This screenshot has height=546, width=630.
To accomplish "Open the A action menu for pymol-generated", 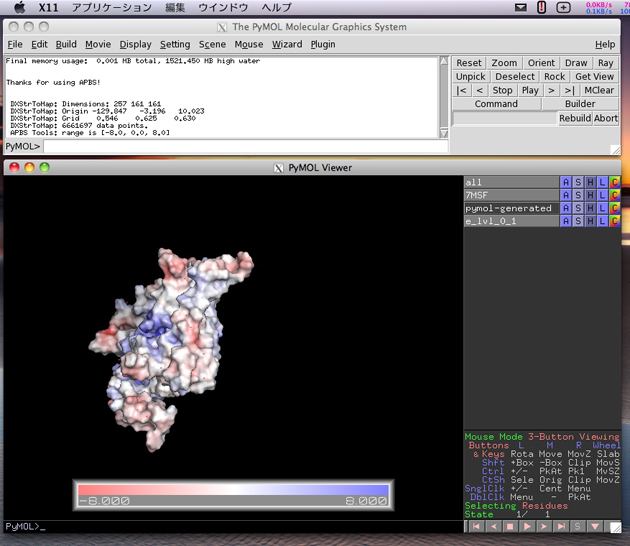I will (566, 208).
